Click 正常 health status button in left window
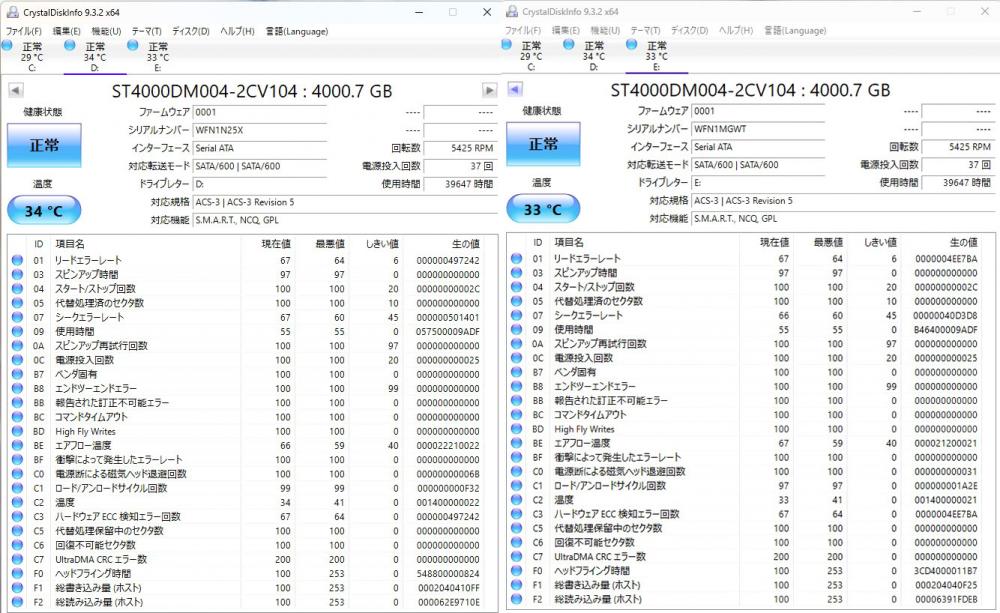The width and height of the screenshot is (1000, 613). point(44,145)
